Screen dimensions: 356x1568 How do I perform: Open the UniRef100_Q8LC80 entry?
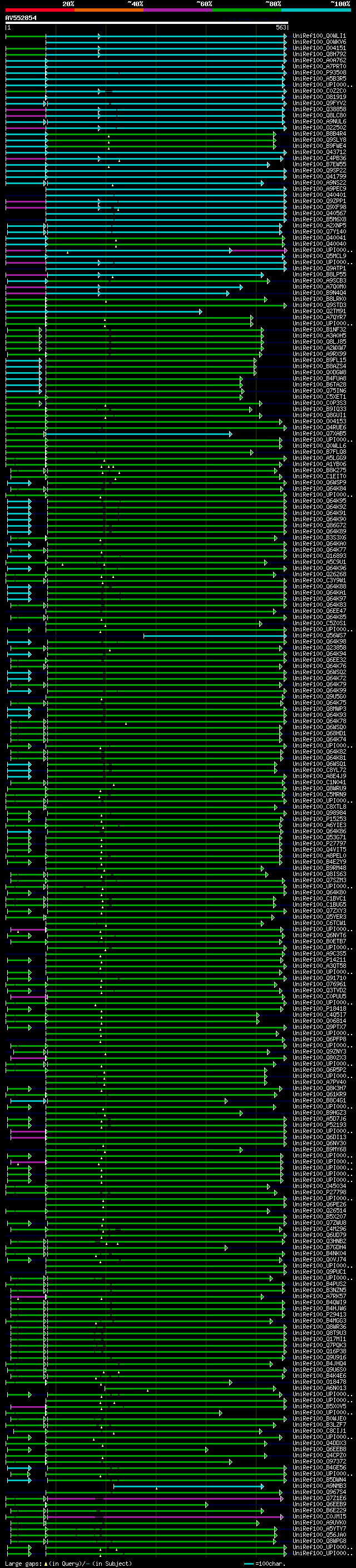319,115
